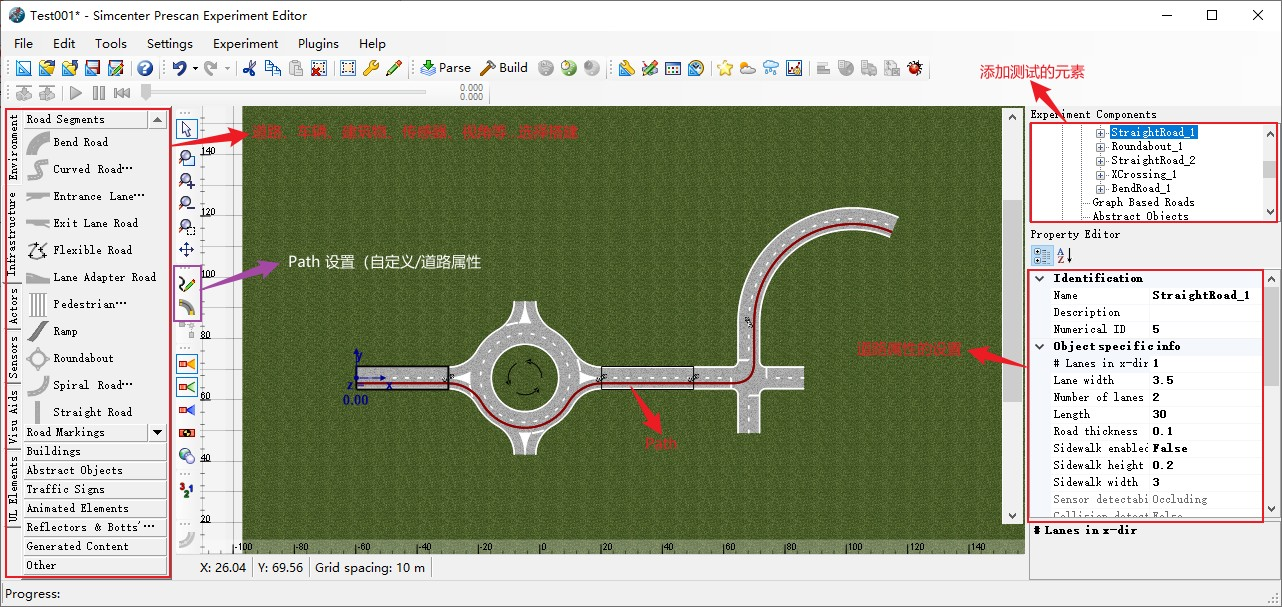The image size is (1282, 607).
Task: Click the alphabetical sort button in Property Editor
Action: pos(1064,255)
